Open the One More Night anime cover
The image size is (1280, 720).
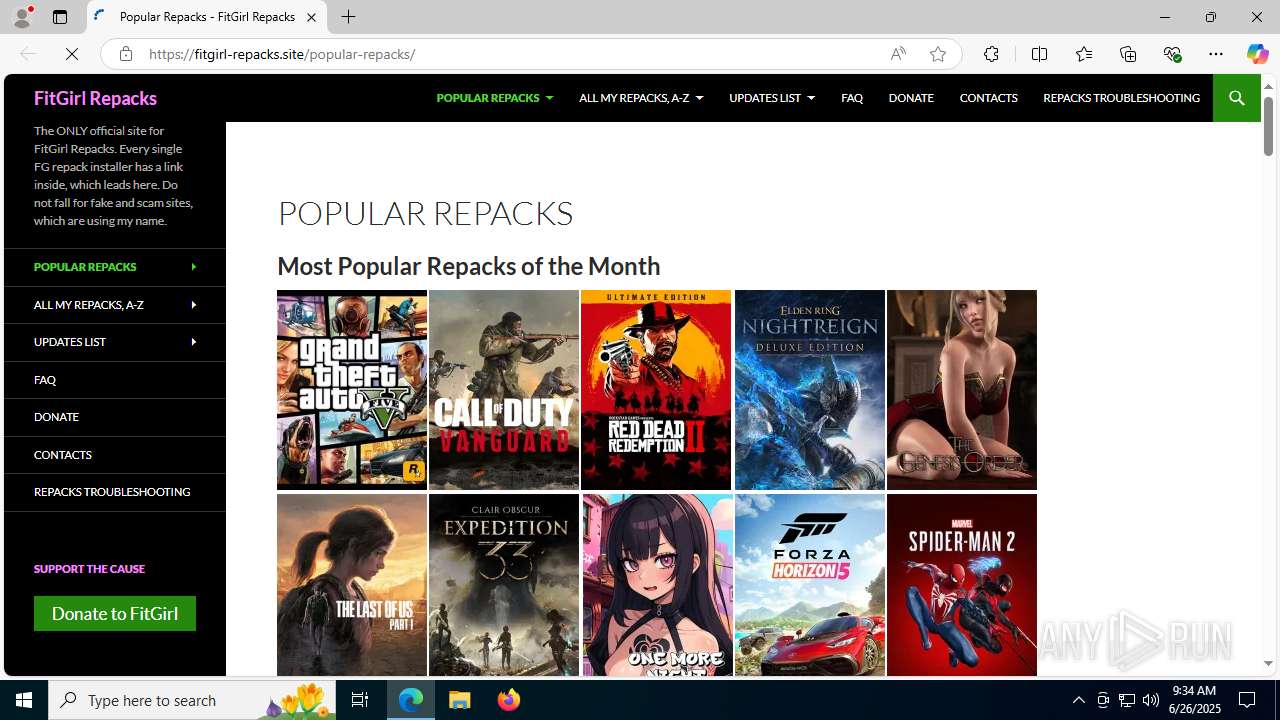tap(658, 585)
